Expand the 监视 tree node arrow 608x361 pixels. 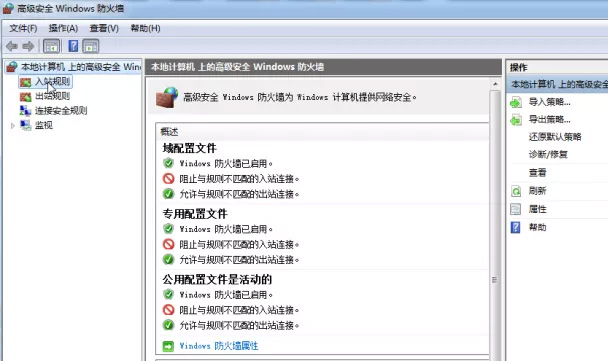pos(12,125)
